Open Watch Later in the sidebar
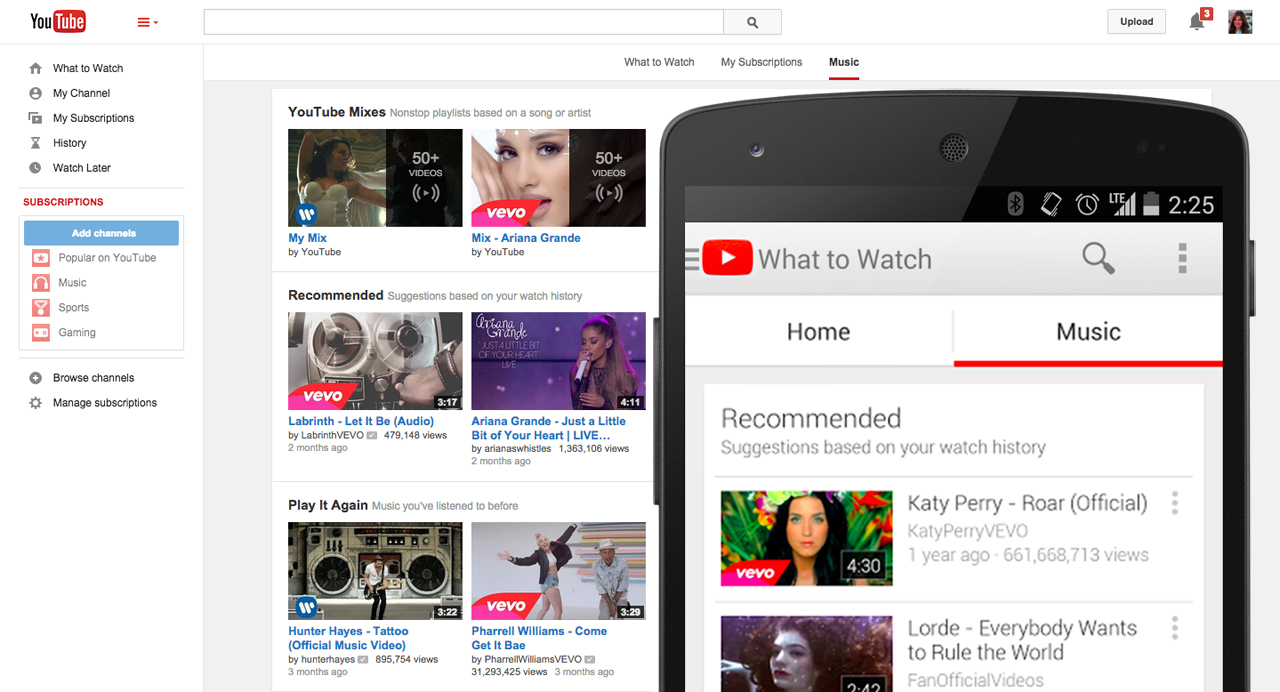This screenshot has width=1280, height=692. pos(81,168)
